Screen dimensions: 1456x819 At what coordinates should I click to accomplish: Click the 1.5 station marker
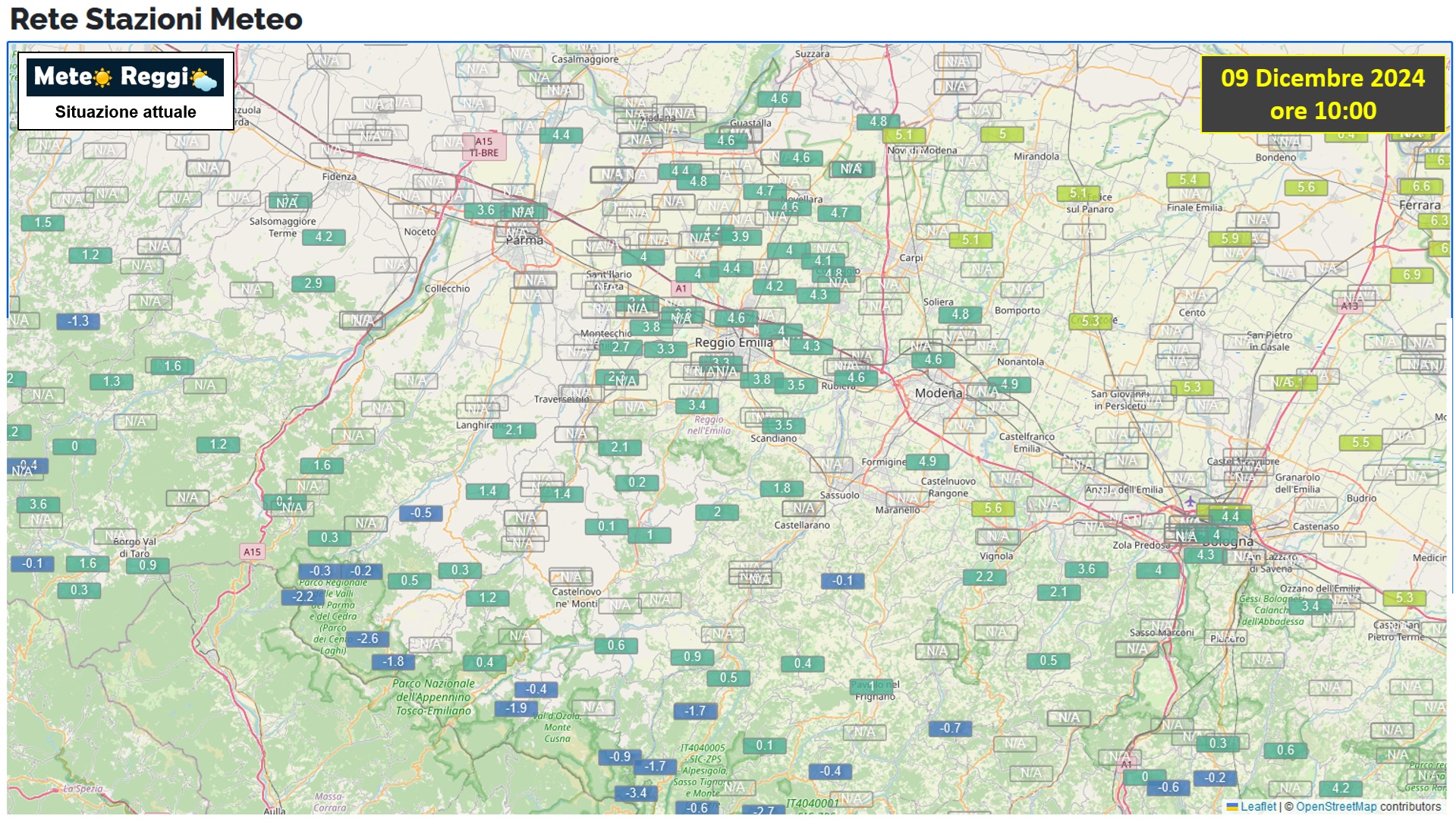[42, 222]
